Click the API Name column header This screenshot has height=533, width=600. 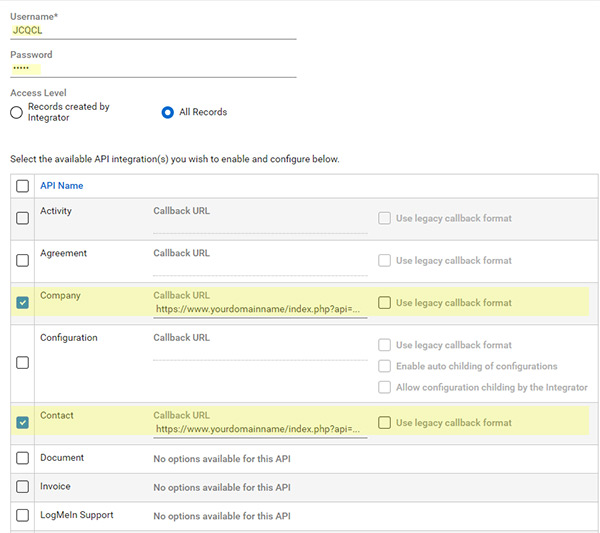[x=62, y=186]
